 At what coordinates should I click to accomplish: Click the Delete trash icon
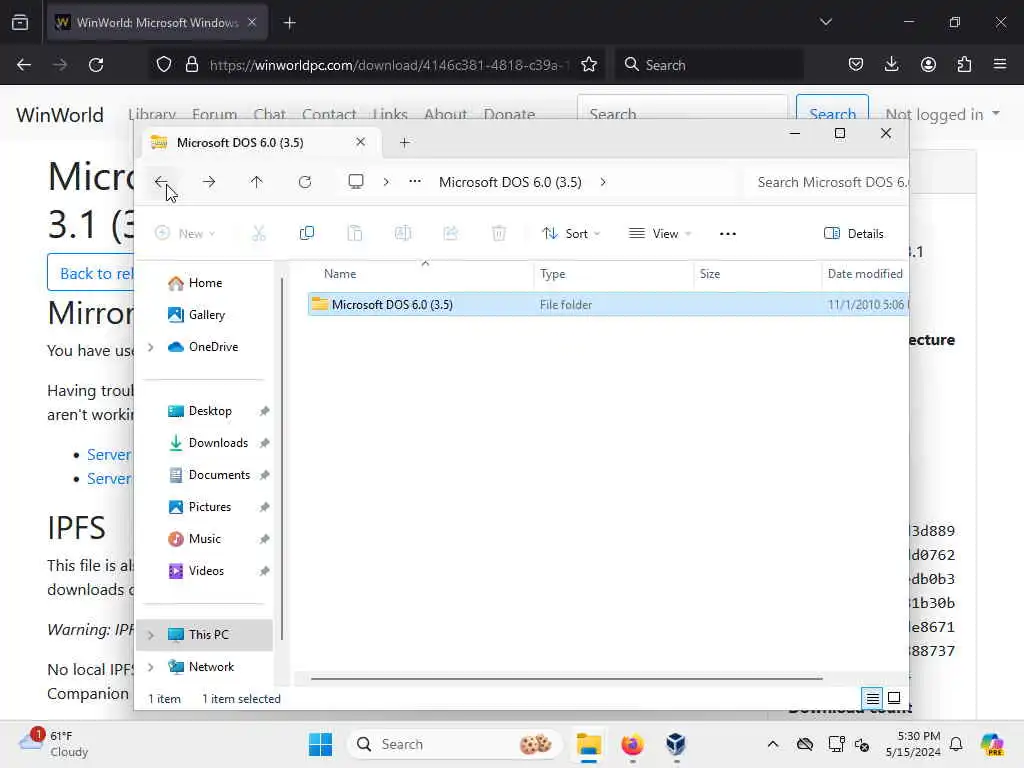coord(499,233)
